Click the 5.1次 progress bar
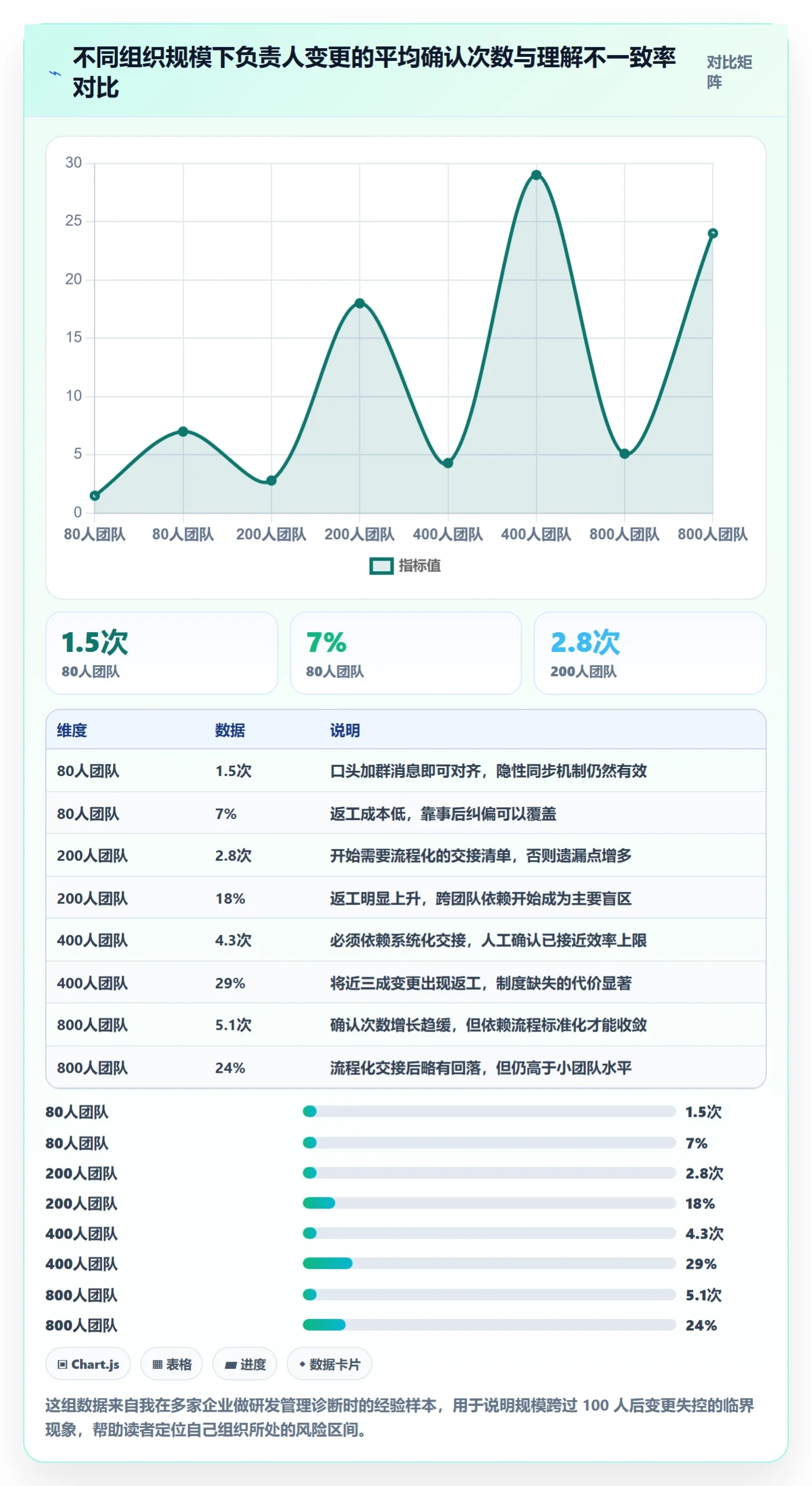Viewport: 812px width, 1486px height. (489, 1294)
